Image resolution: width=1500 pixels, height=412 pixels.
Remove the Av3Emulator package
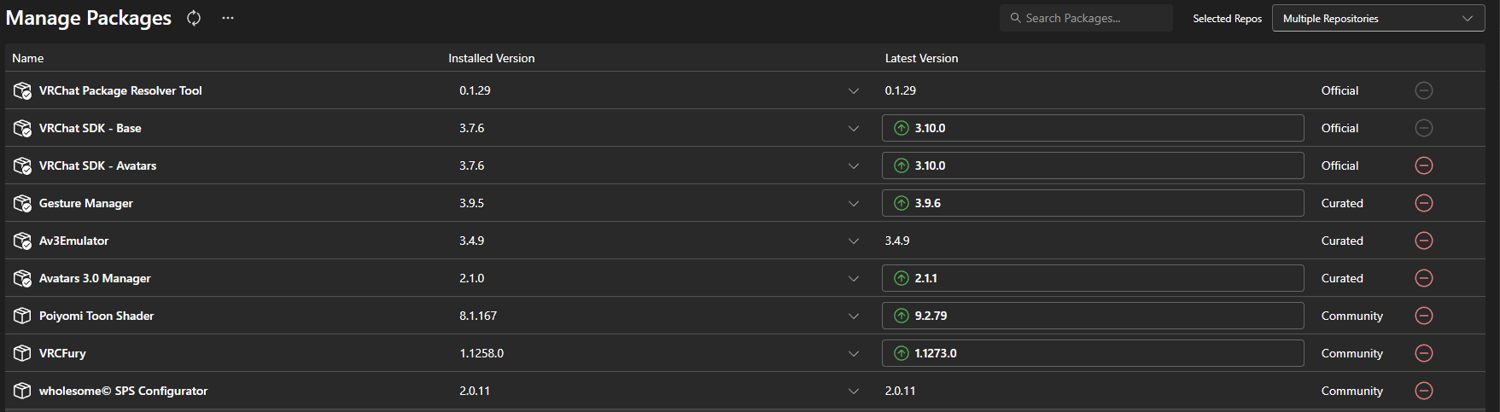coord(1424,241)
